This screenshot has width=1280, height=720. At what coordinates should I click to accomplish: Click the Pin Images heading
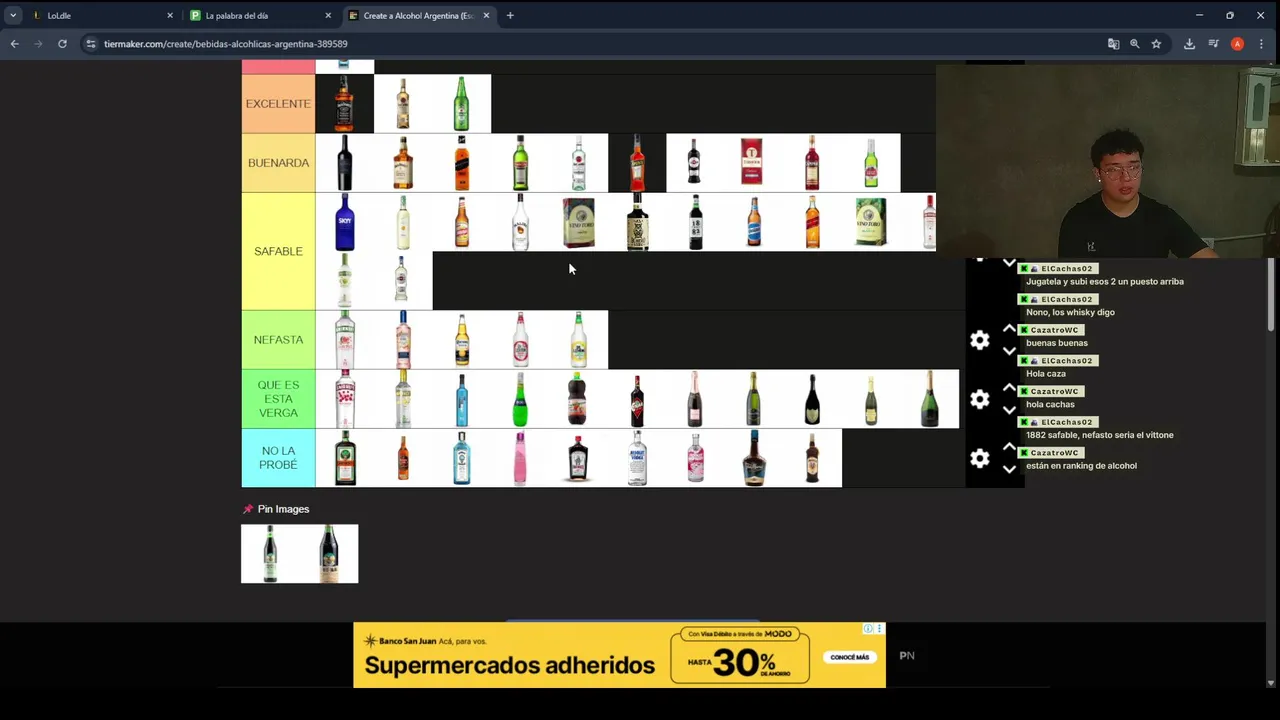[x=283, y=509]
